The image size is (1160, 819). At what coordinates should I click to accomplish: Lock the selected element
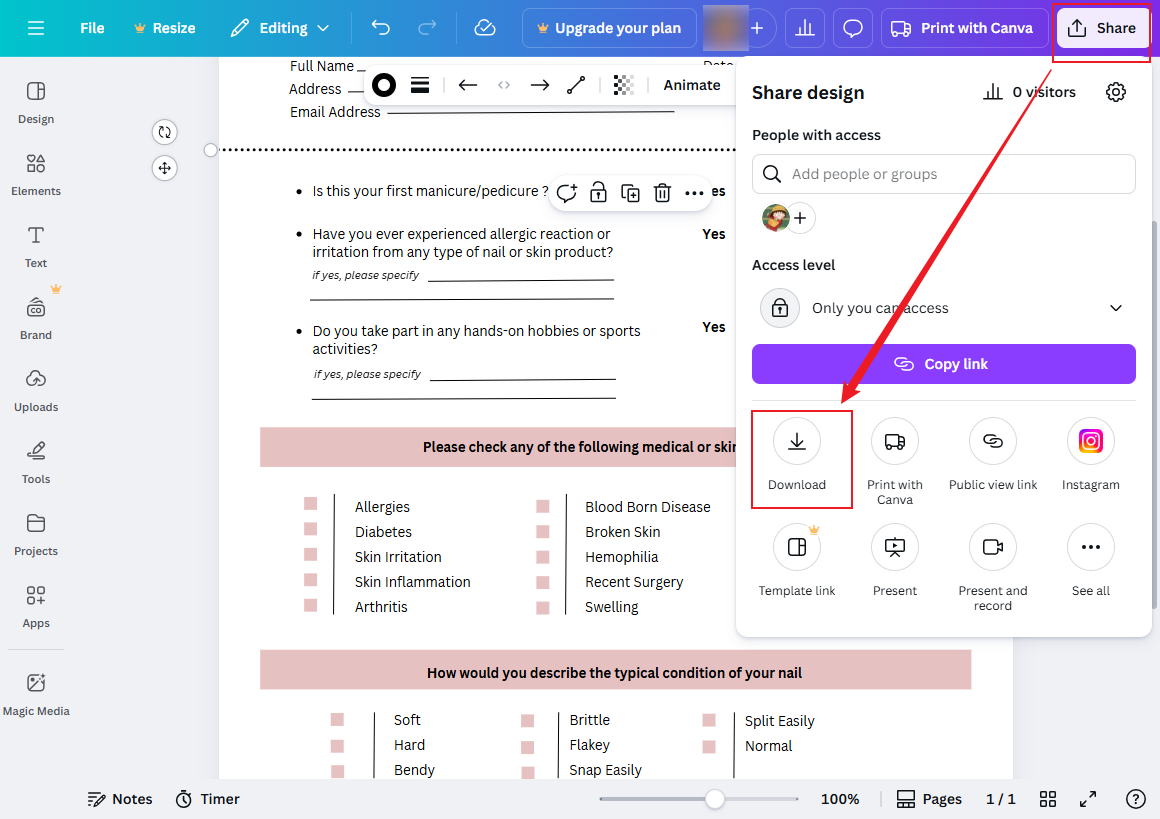click(x=598, y=192)
